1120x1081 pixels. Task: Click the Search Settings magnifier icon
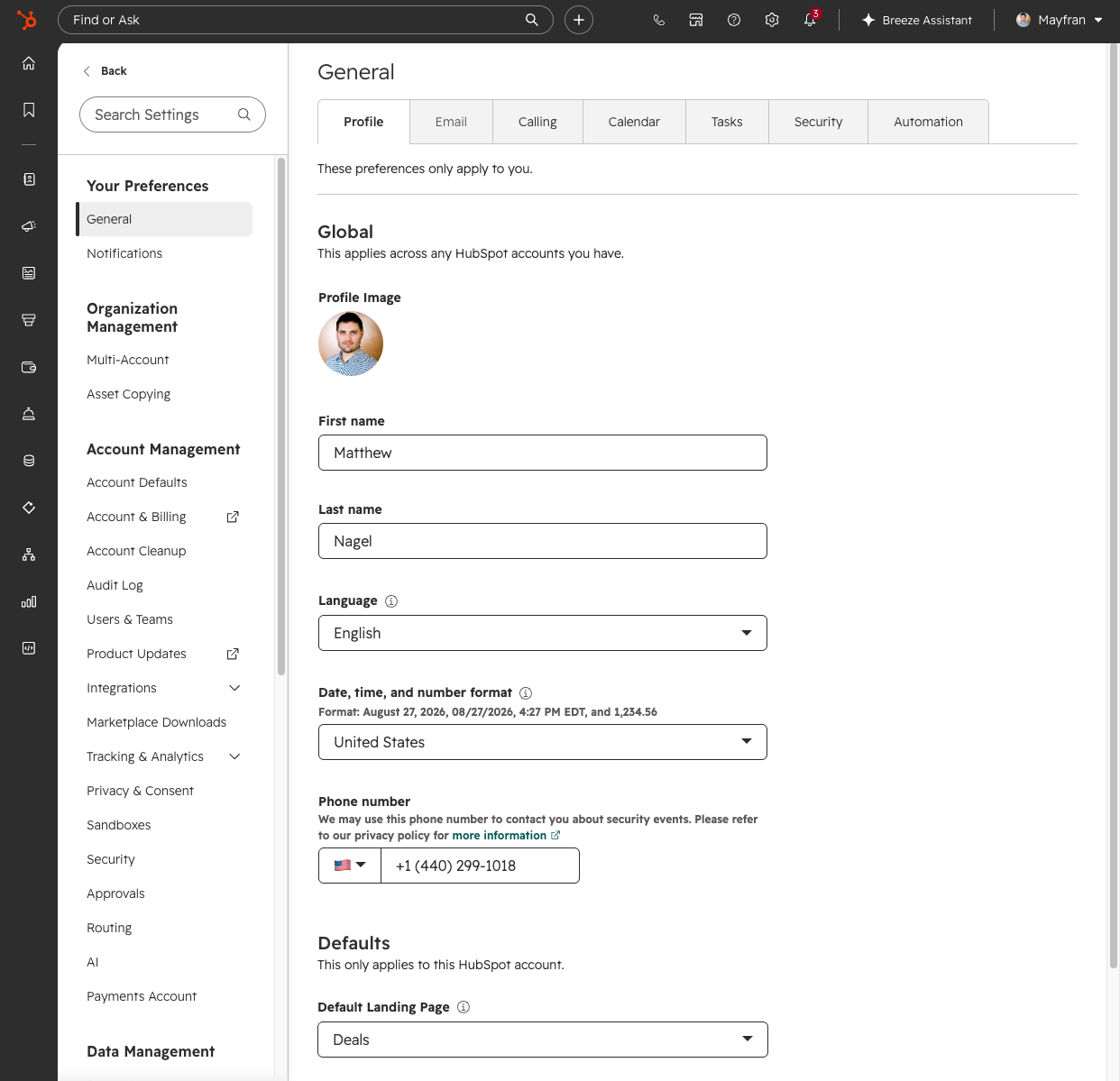pos(243,115)
